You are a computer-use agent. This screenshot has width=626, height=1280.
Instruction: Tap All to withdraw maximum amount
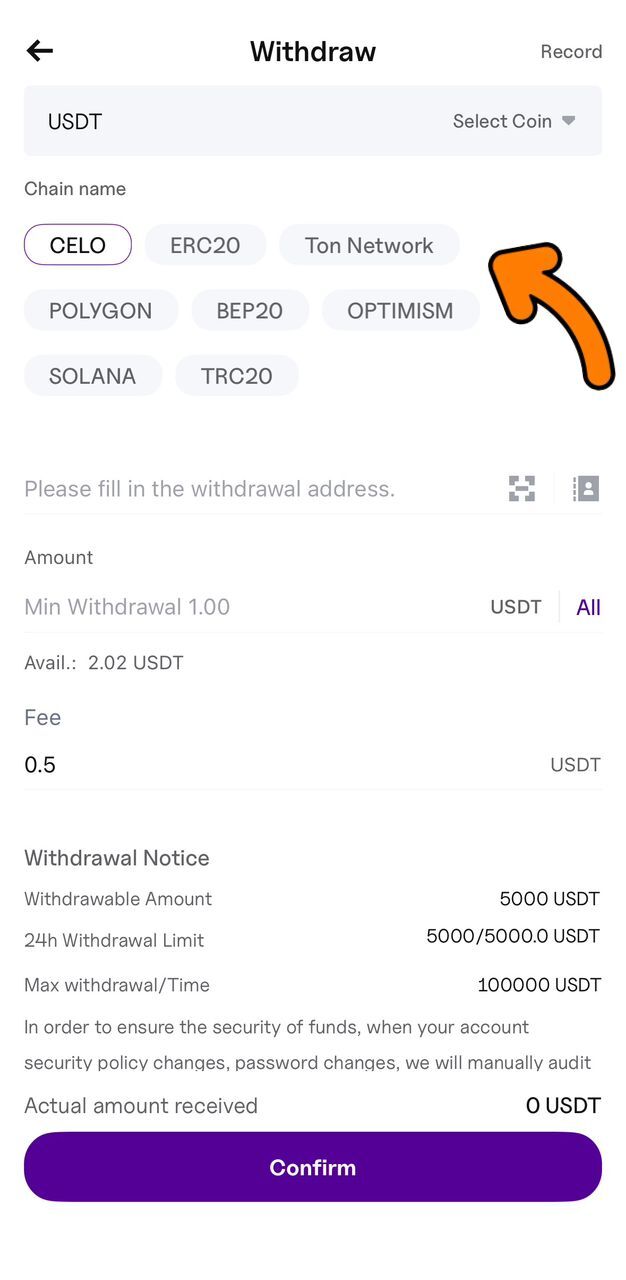pos(588,607)
